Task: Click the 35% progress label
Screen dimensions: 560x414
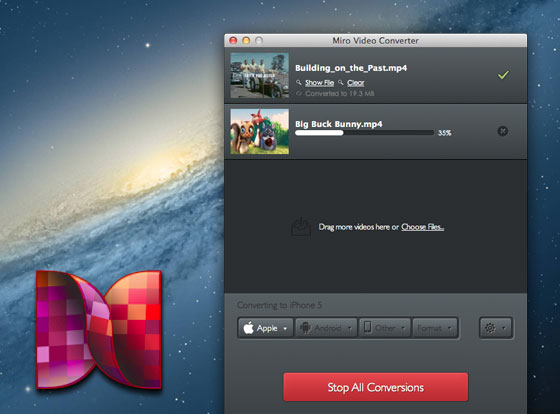Action: pos(445,133)
